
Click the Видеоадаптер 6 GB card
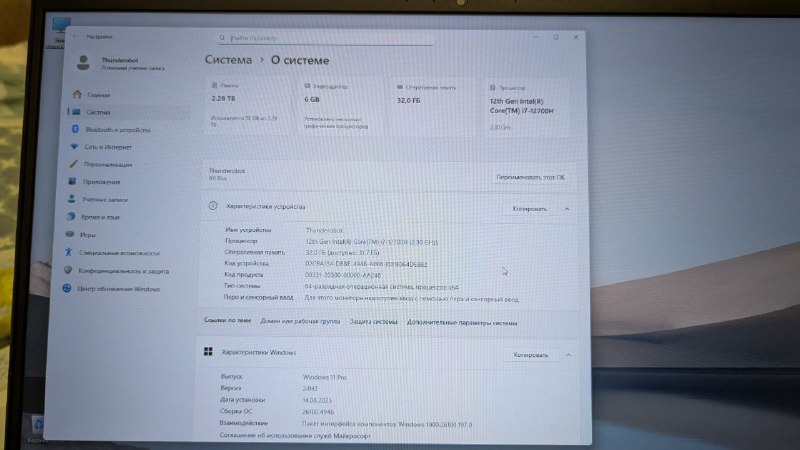(341, 107)
